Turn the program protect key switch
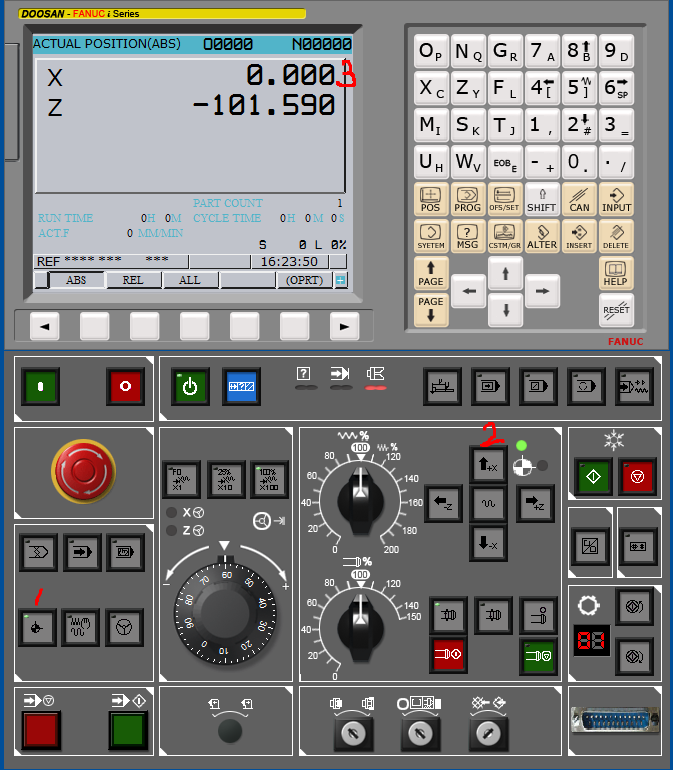This screenshot has height=770, width=673. (488, 733)
